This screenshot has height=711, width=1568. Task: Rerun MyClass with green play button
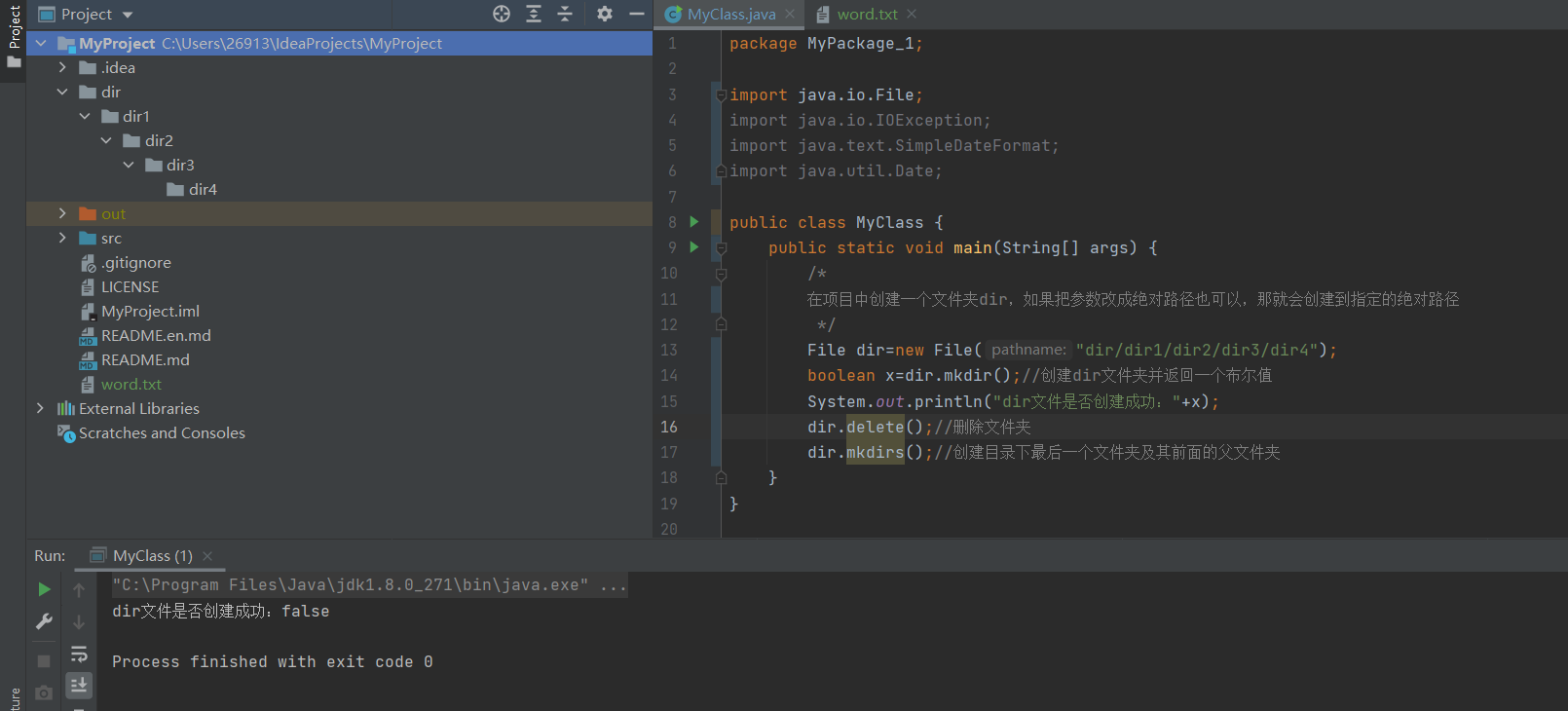(x=44, y=589)
